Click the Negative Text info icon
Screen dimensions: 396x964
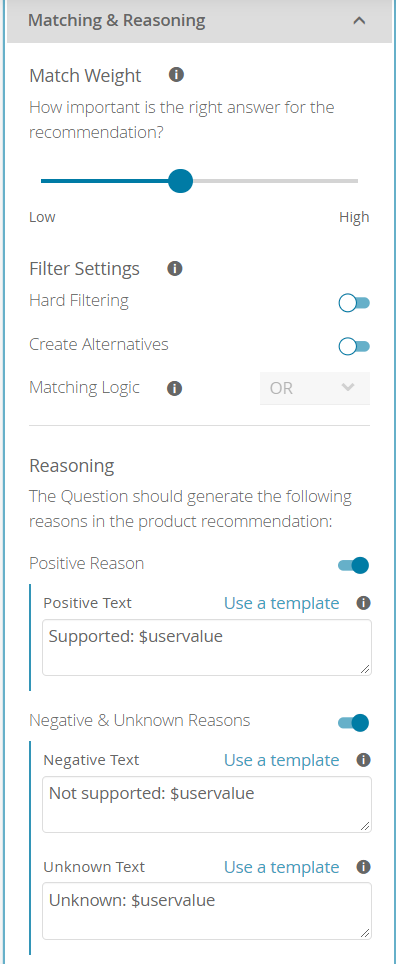click(x=363, y=760)
